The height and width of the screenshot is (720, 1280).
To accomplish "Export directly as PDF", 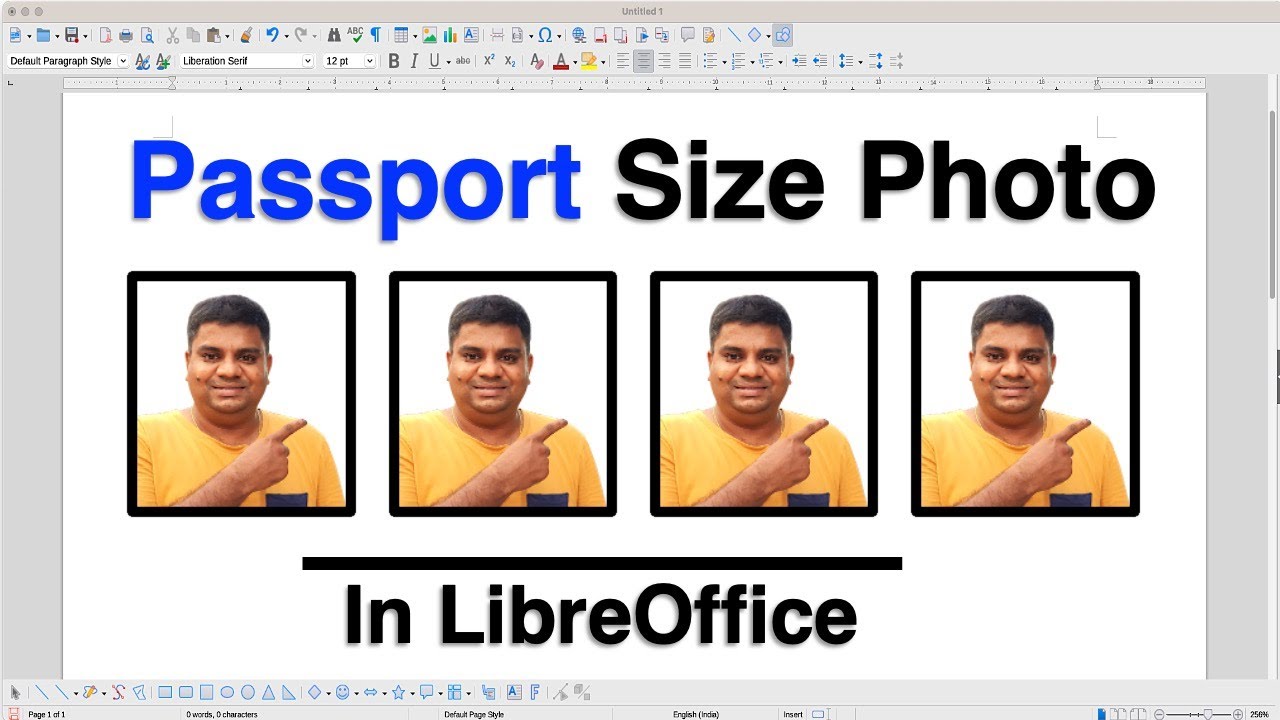I will [x=106, y=35].
